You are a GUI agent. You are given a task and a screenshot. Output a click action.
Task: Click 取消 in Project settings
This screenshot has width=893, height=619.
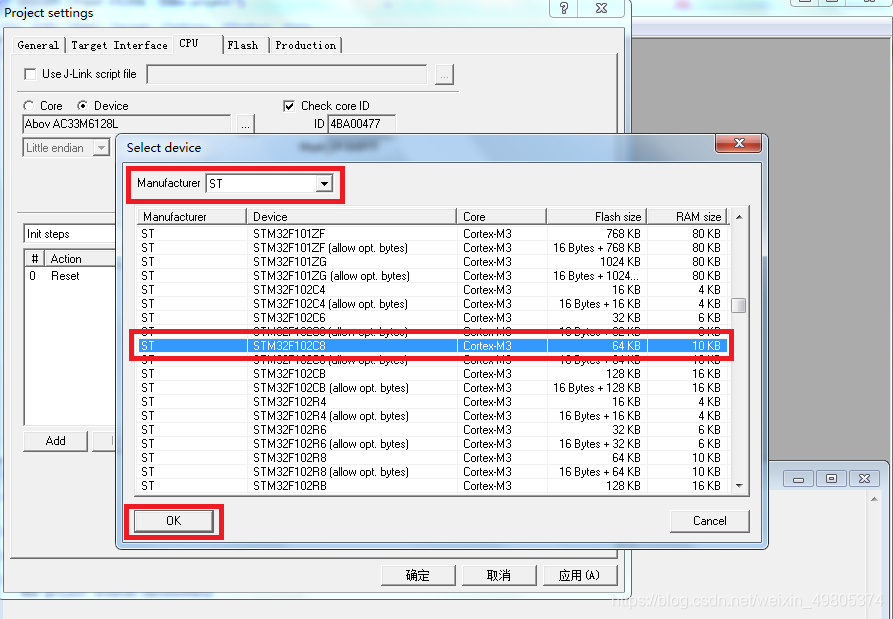coord(499,575)
